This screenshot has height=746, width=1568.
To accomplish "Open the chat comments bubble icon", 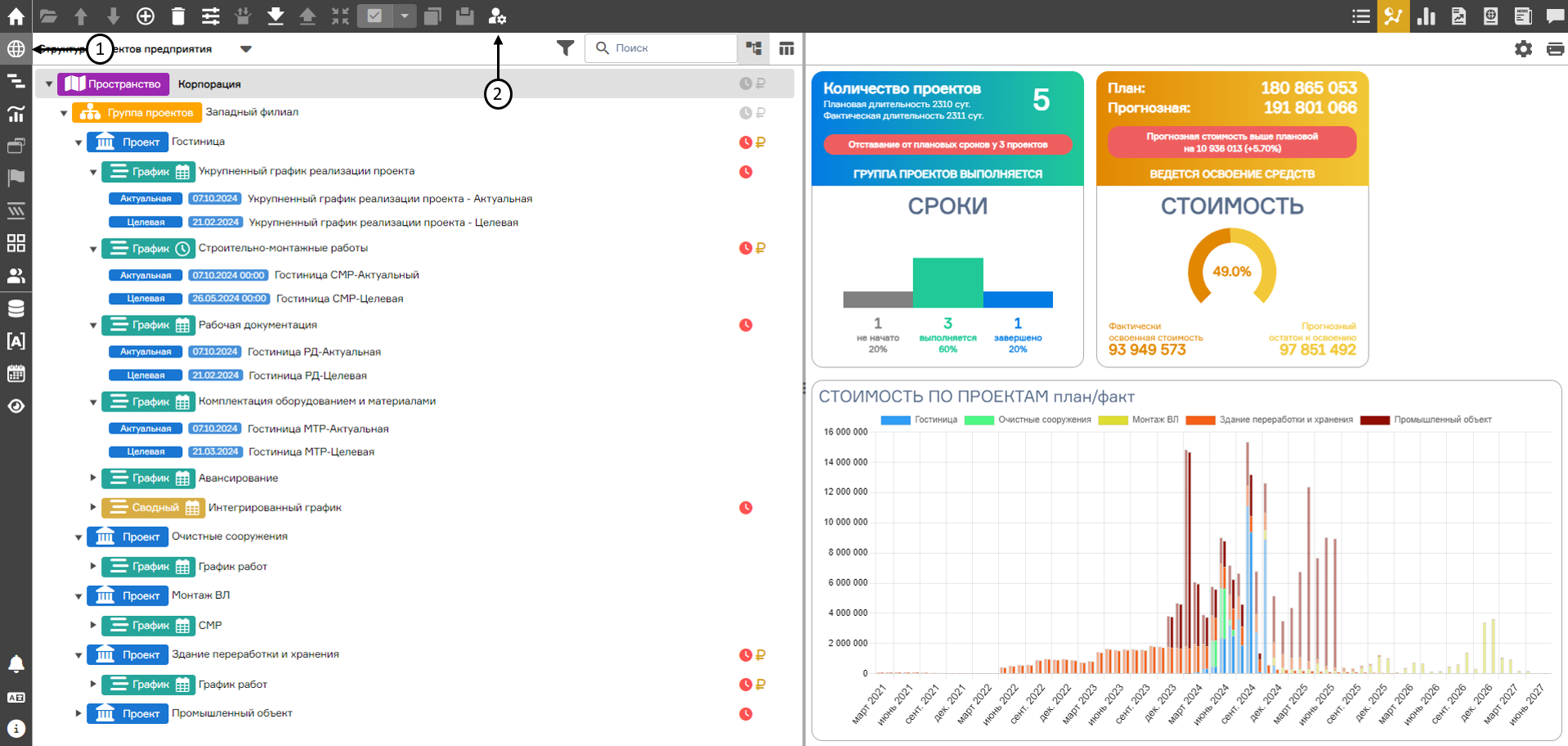I will coord(1556,16).
